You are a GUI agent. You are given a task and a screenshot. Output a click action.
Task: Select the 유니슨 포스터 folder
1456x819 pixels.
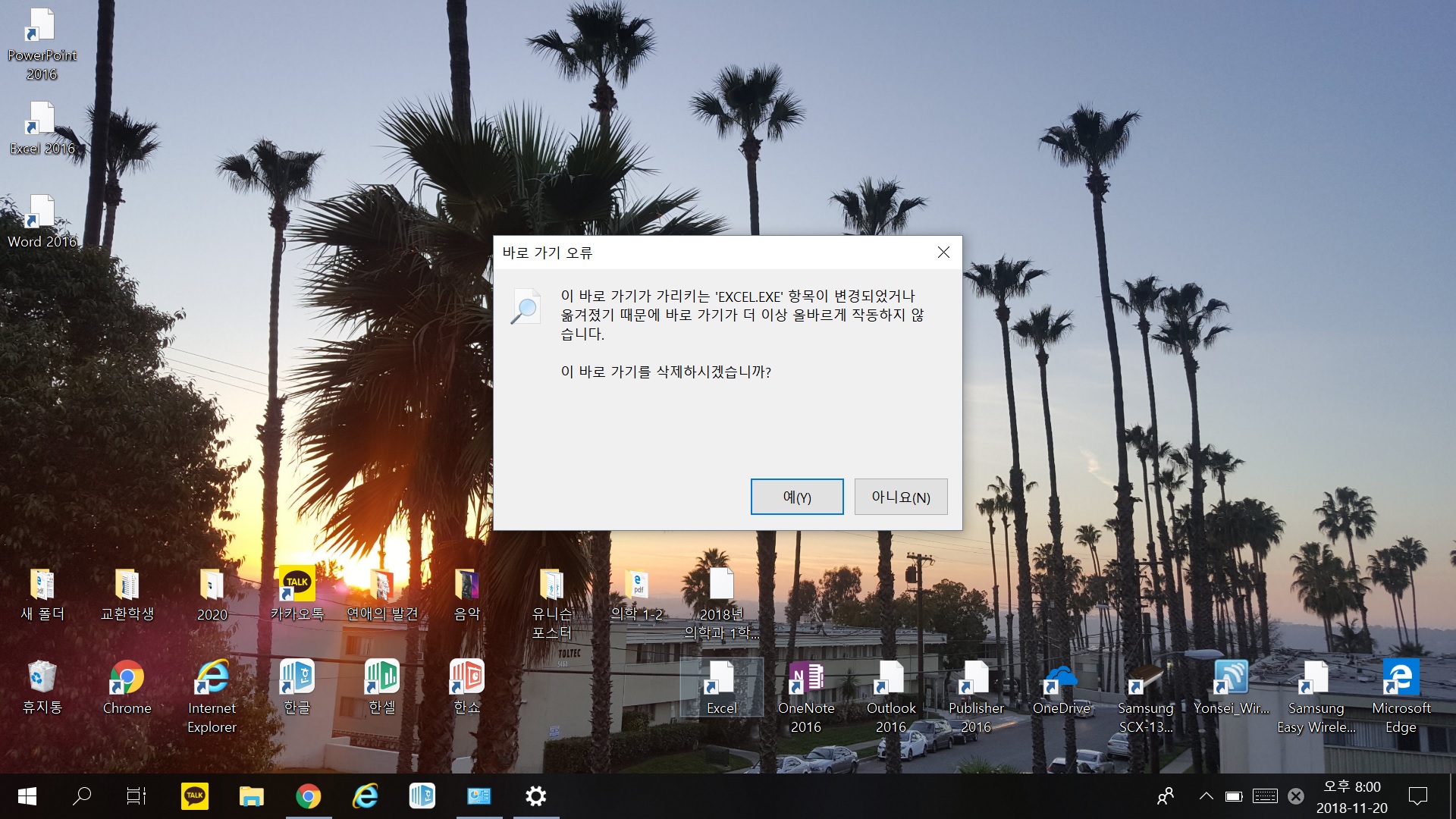tap(551, 604)
